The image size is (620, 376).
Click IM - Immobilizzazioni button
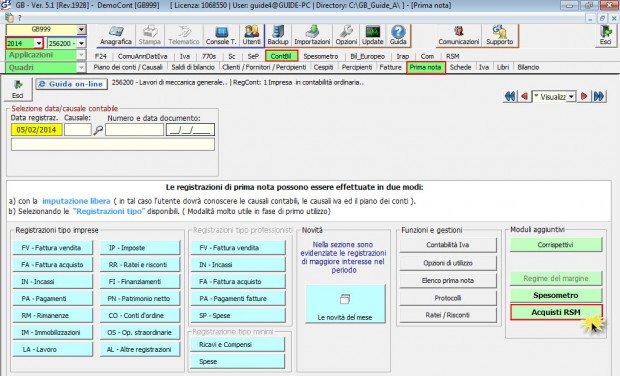(x=52, y=333)
